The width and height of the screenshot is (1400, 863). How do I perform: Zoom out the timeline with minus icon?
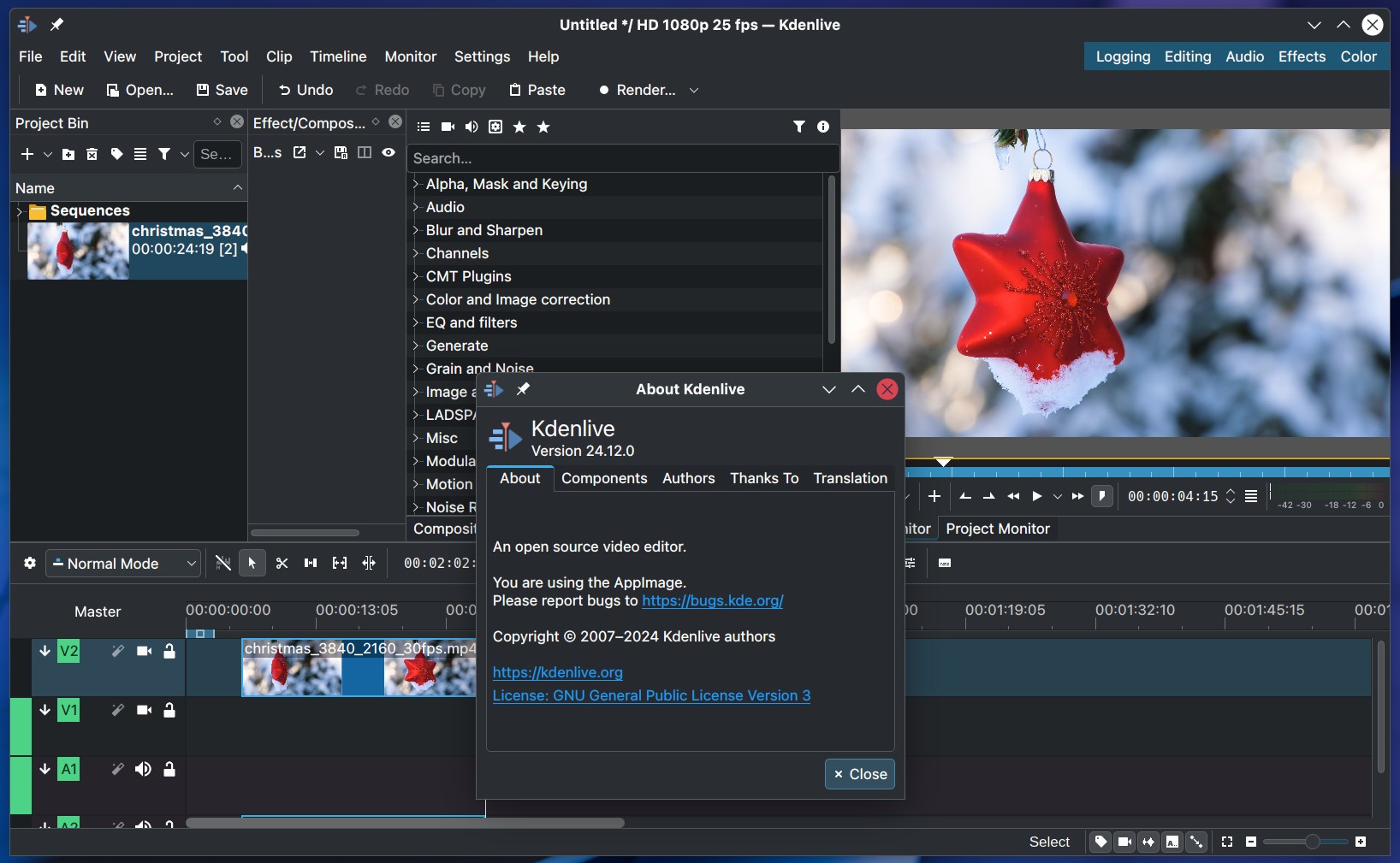point(1251,842)
